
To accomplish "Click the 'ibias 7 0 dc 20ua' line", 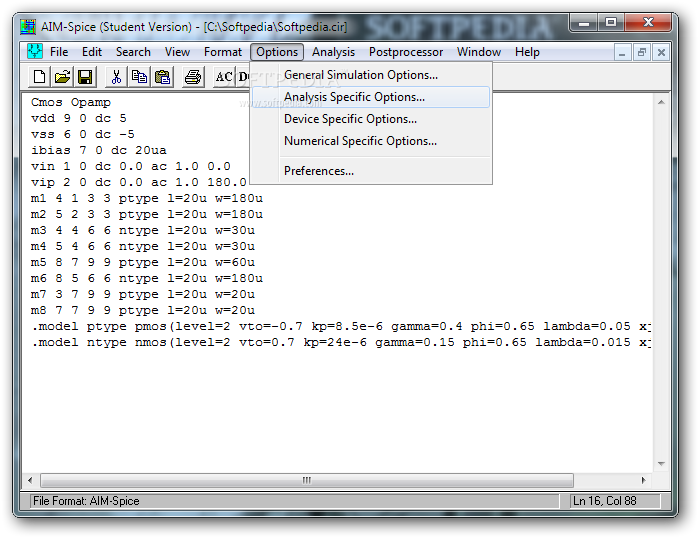I will pyautogui.click(x=99, y=151).
